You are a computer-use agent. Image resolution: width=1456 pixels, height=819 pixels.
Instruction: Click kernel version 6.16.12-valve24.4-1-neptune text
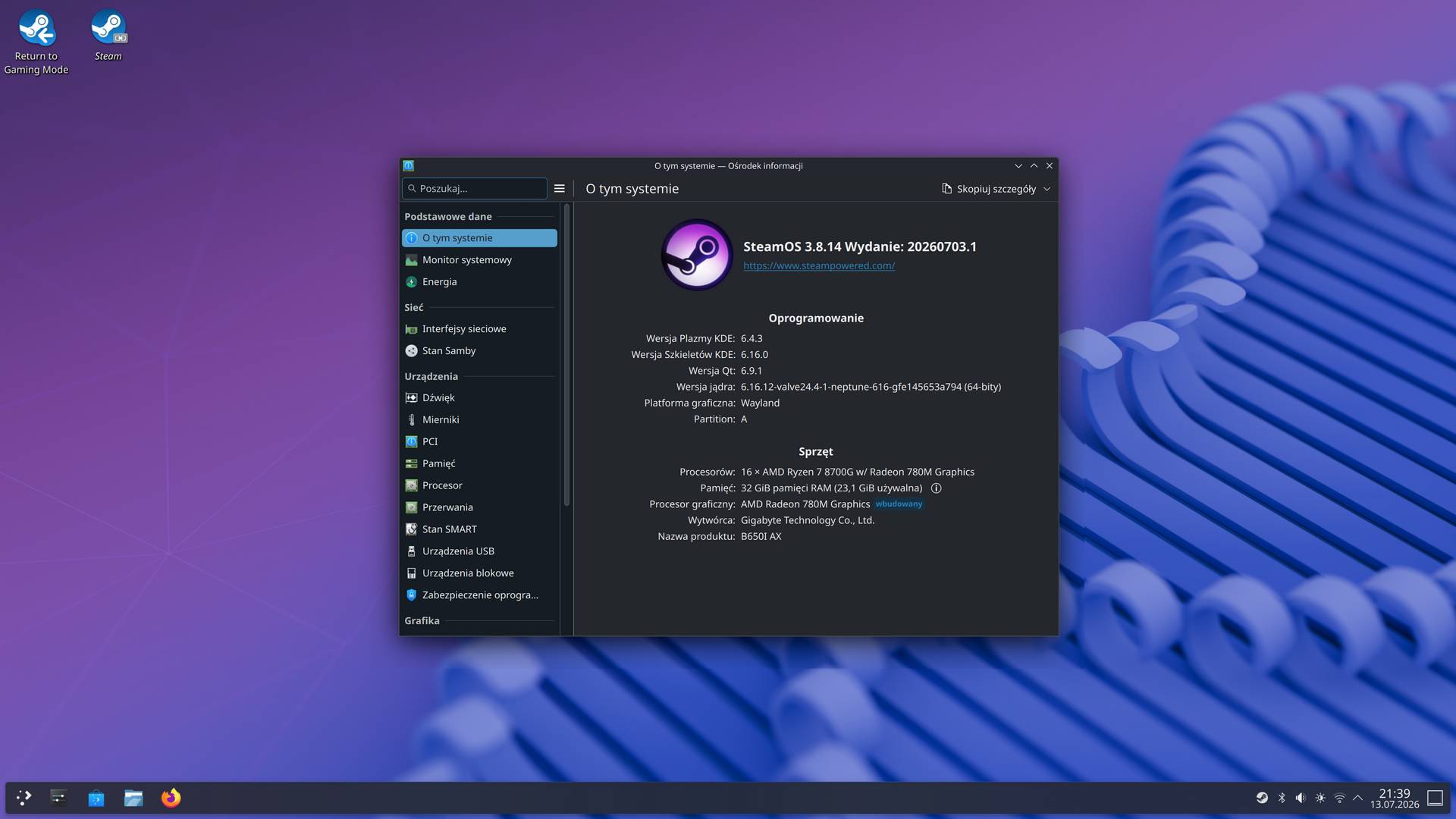click(871, 387)
